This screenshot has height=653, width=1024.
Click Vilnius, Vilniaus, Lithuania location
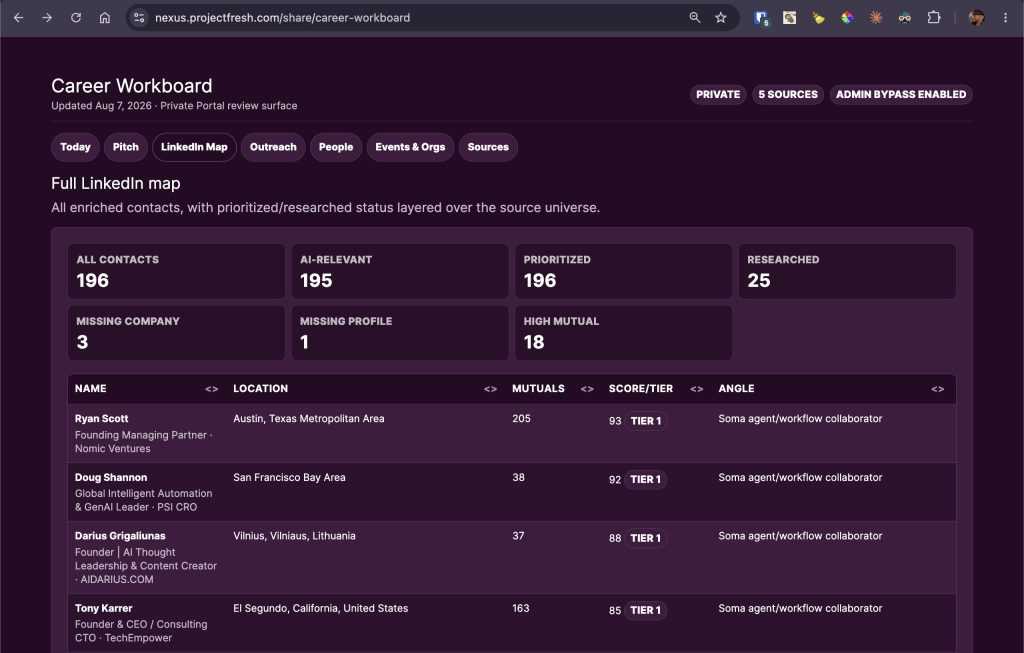pos(294,535)
